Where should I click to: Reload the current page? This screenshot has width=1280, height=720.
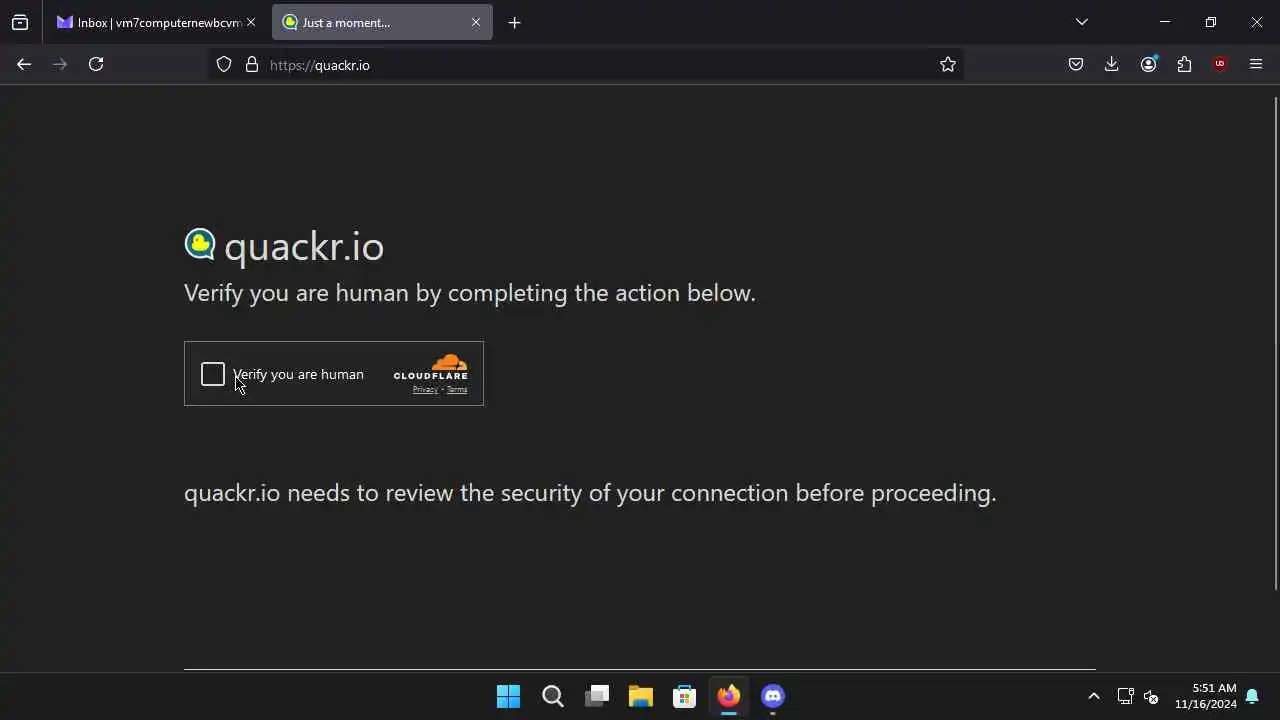tap(96, 64)
